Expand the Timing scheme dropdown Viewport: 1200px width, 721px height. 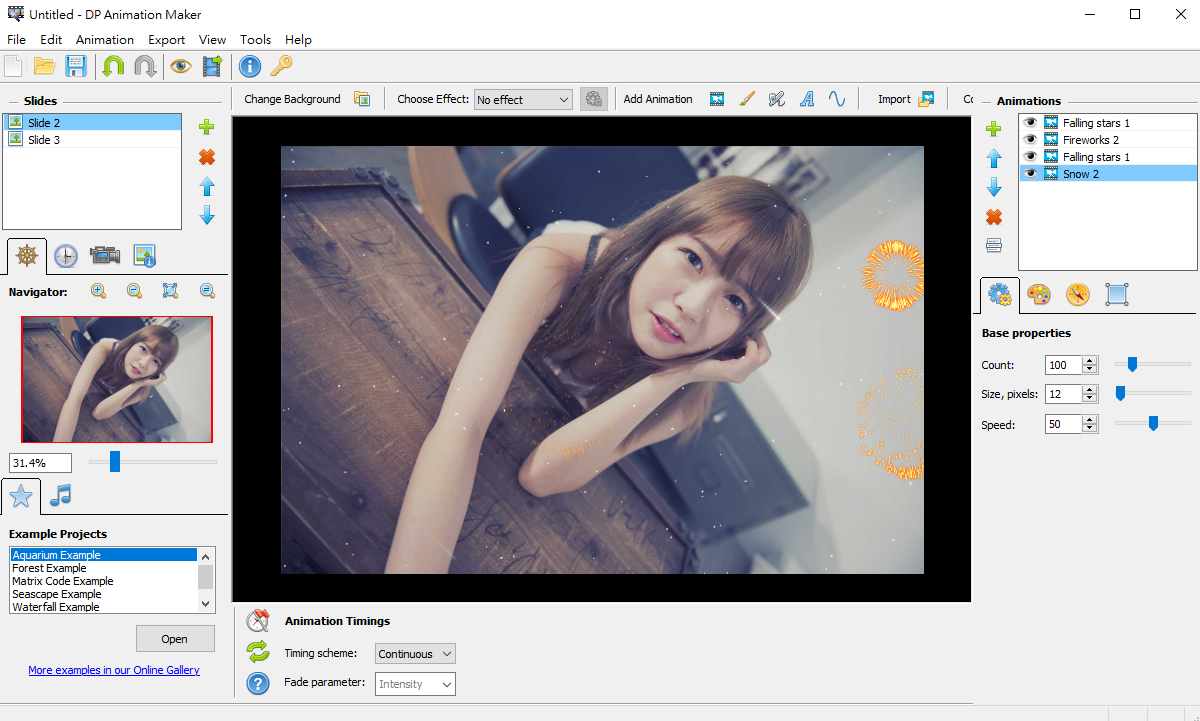click(x=415, y=654)
